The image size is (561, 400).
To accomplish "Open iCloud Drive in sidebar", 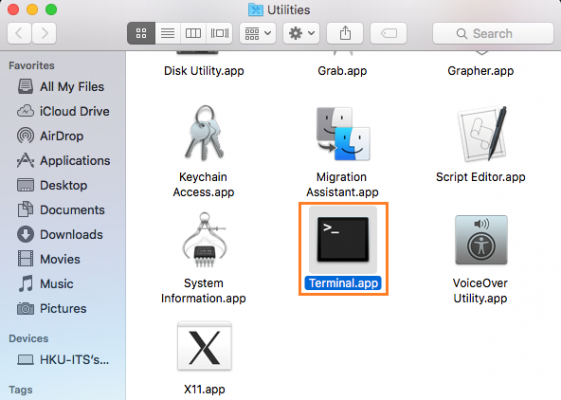I will tap(63, 111).
